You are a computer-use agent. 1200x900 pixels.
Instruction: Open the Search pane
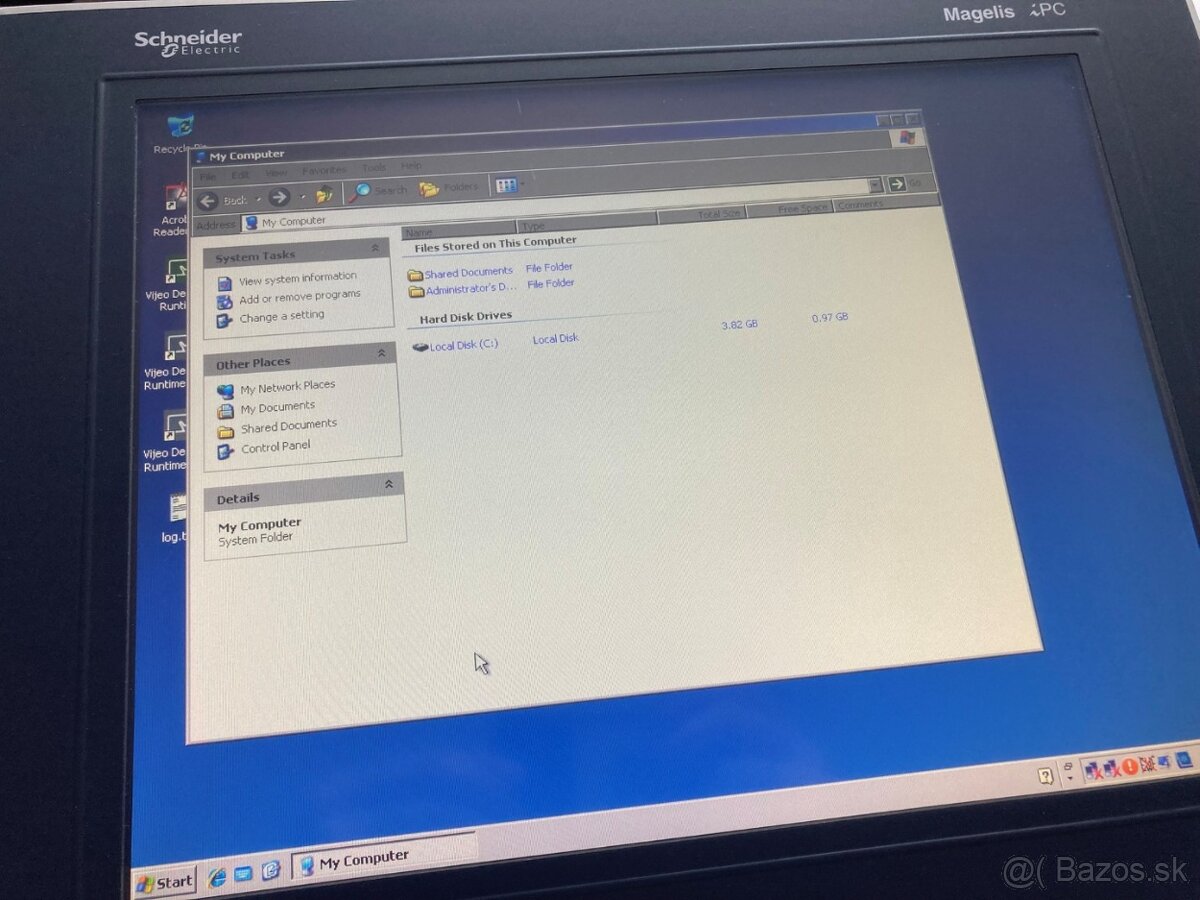click(378, 191)
